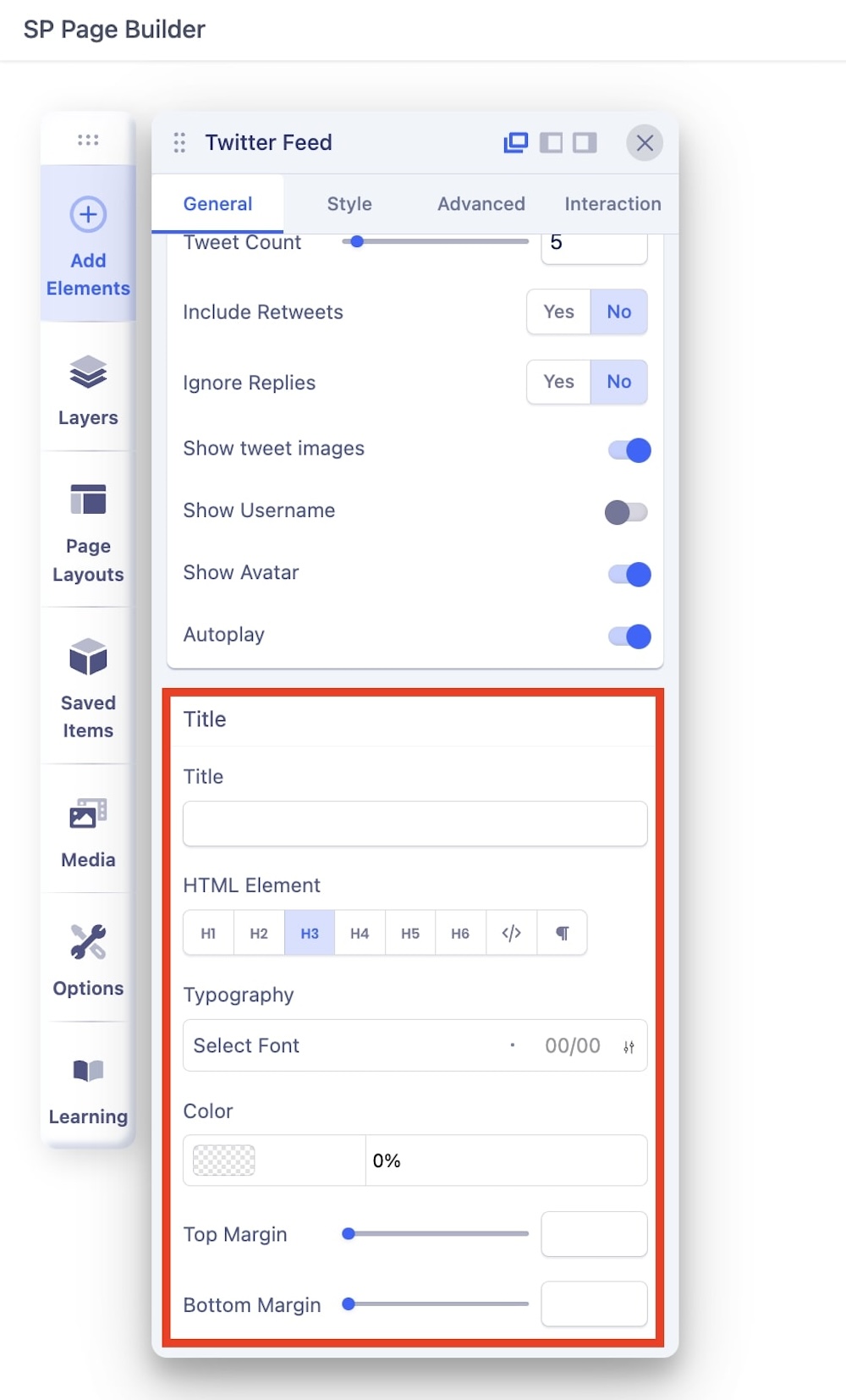
Task: Click the color opacity 0% field
Action: tap(506, 1160)
